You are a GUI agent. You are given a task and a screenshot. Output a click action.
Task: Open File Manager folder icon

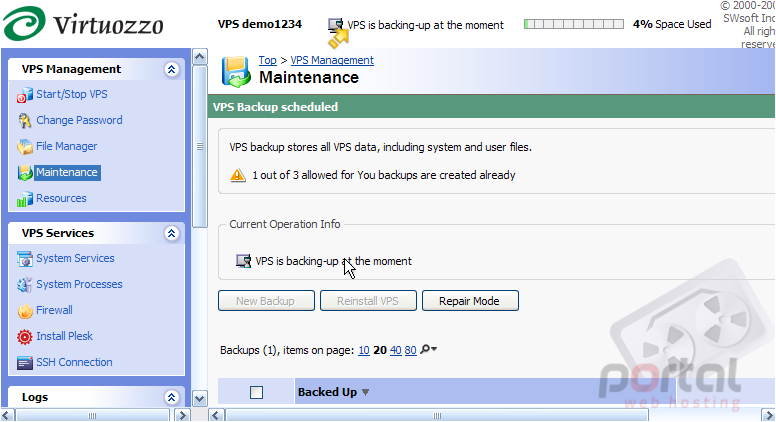(25, 146)
